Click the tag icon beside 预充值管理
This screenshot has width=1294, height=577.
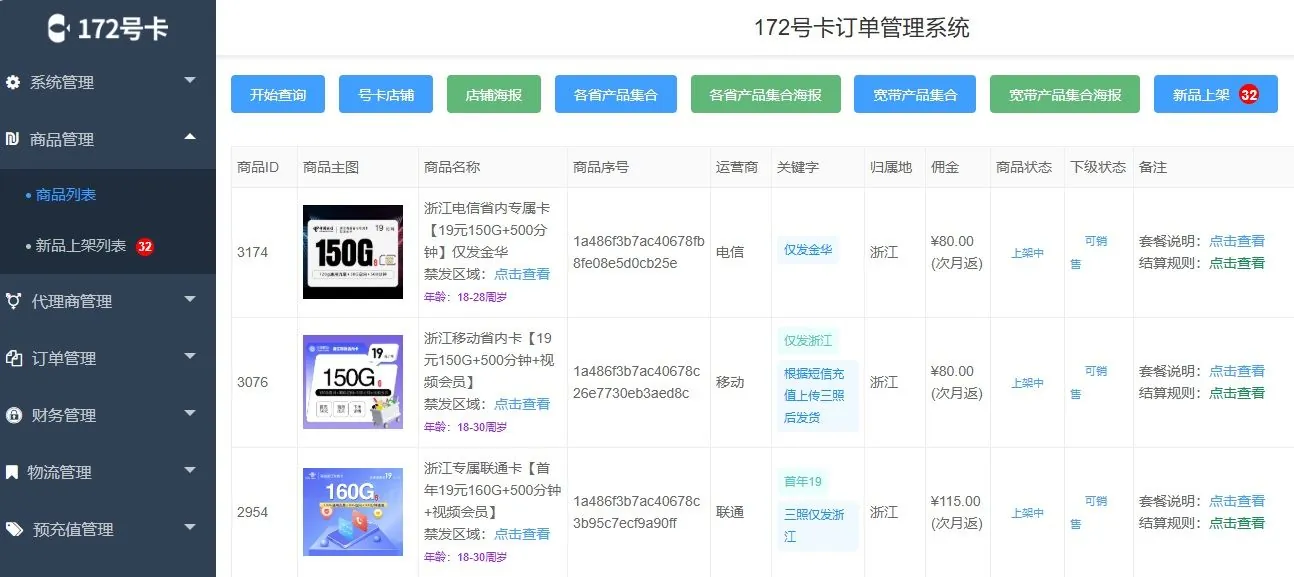[14, 529]
